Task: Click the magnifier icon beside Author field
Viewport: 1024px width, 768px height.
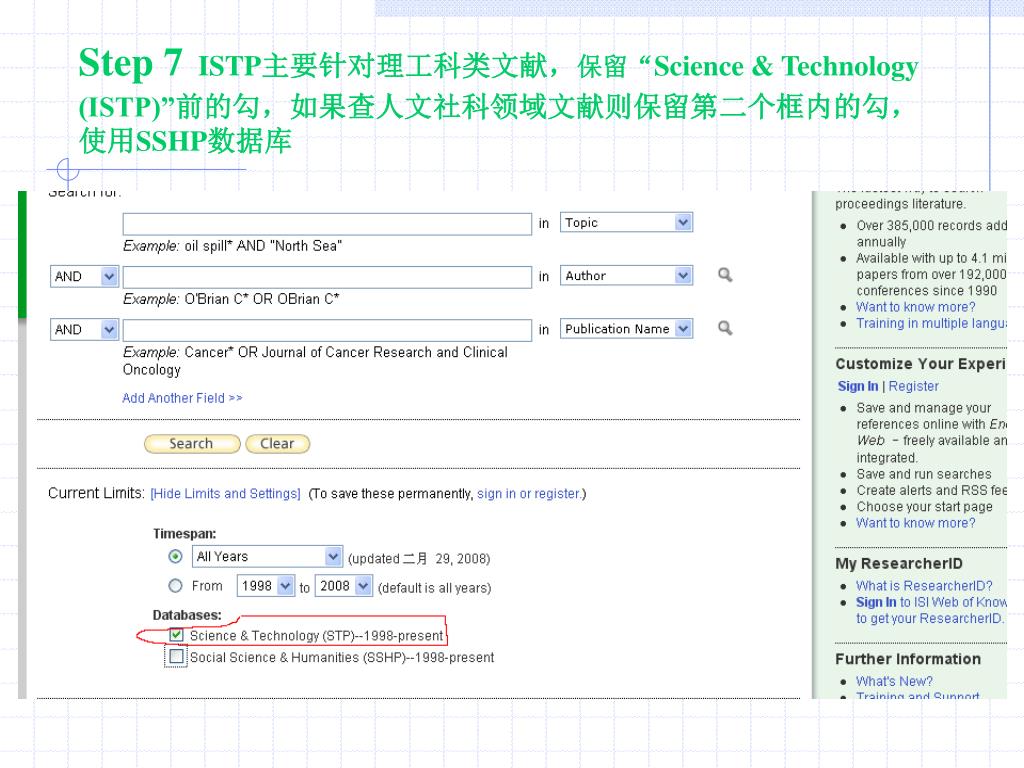Action: (x=725, y=275)
